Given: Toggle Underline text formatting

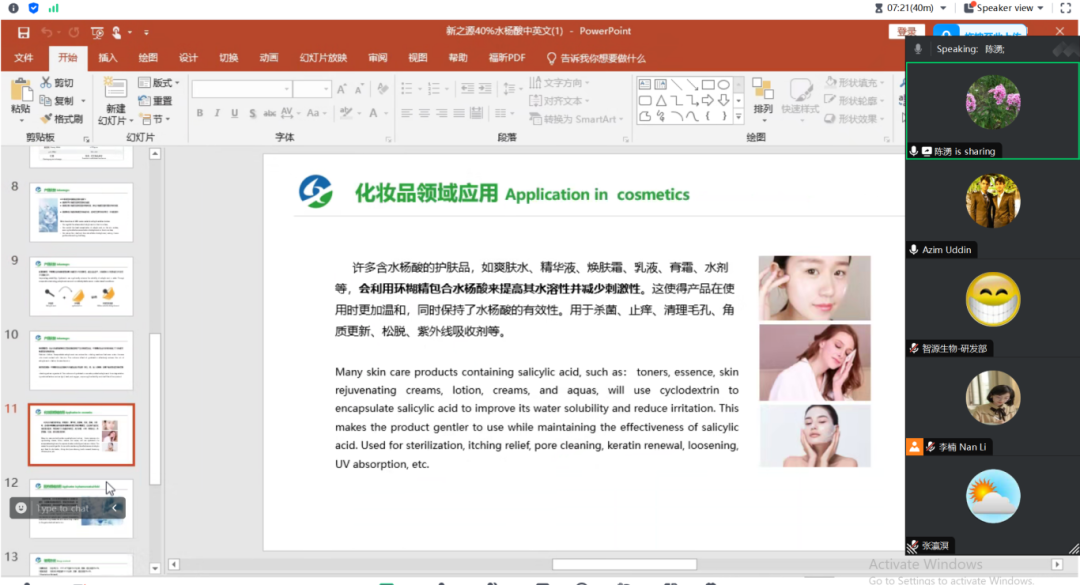Looking at the screenshot, I should pyautogui.click(x=236, y=113).
